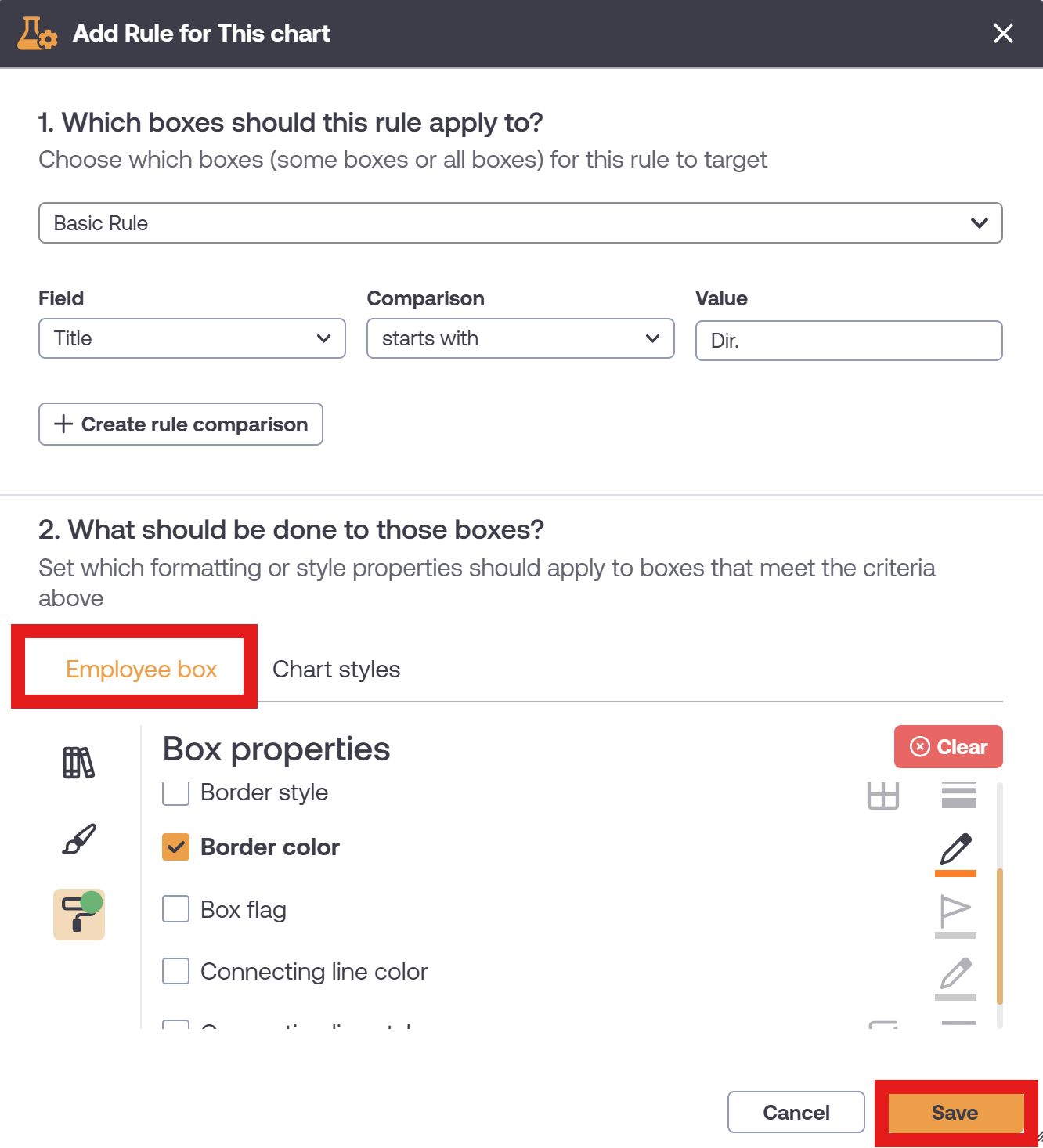The width and height of the screenshot is (1043, 1148).
Task: Open the Comparison dropdown showing starts with
Action: coord(521,338)
